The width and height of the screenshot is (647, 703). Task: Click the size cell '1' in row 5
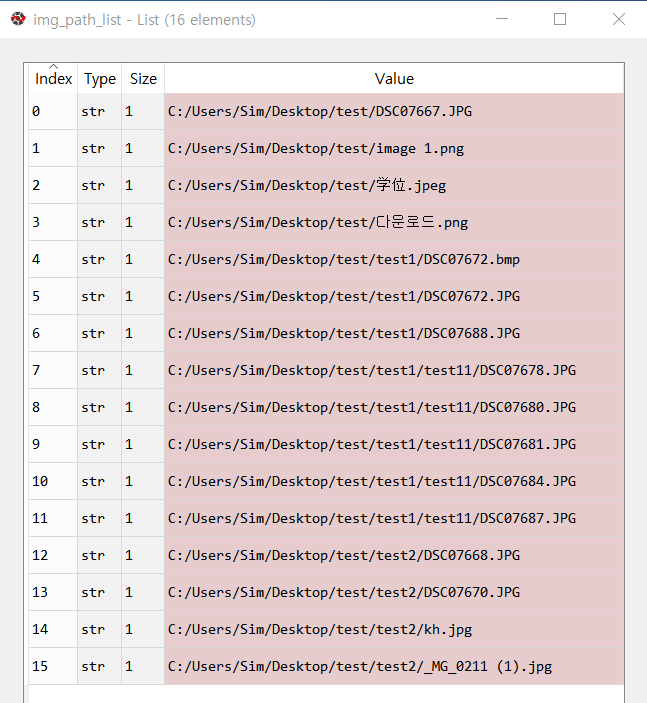[143, 296]
